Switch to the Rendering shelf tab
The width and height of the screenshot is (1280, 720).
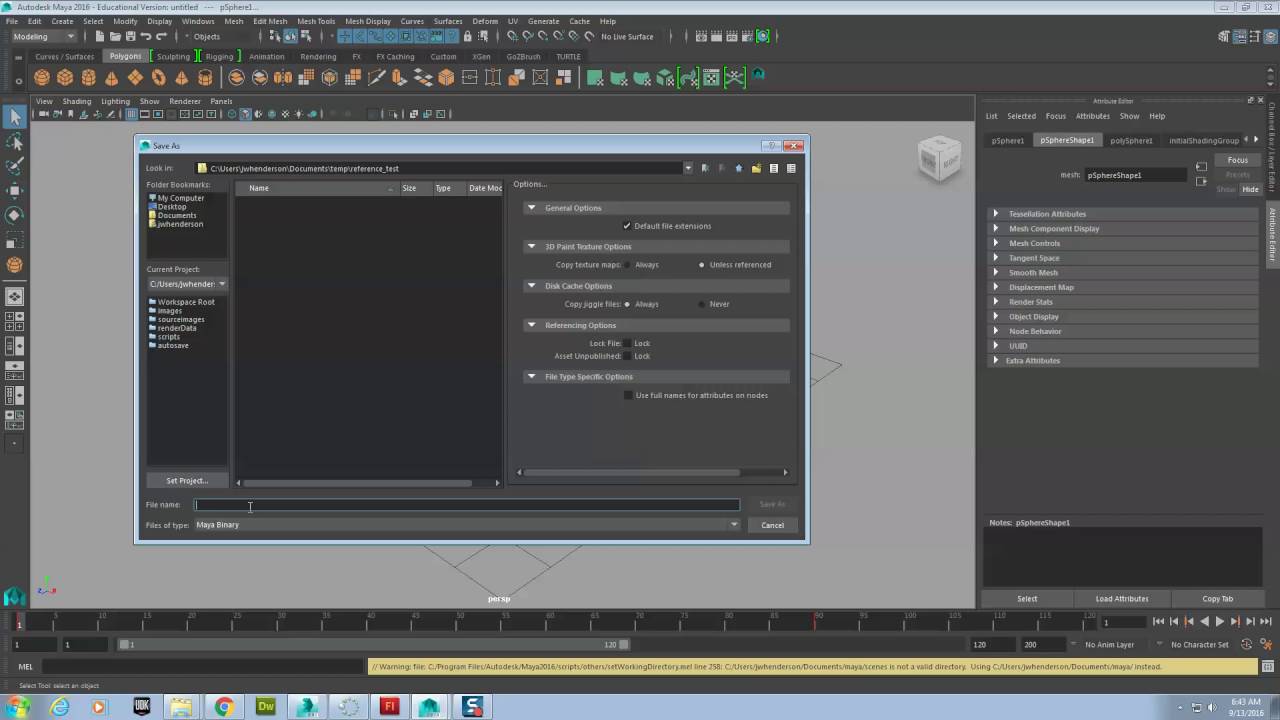tap(318, 57)
